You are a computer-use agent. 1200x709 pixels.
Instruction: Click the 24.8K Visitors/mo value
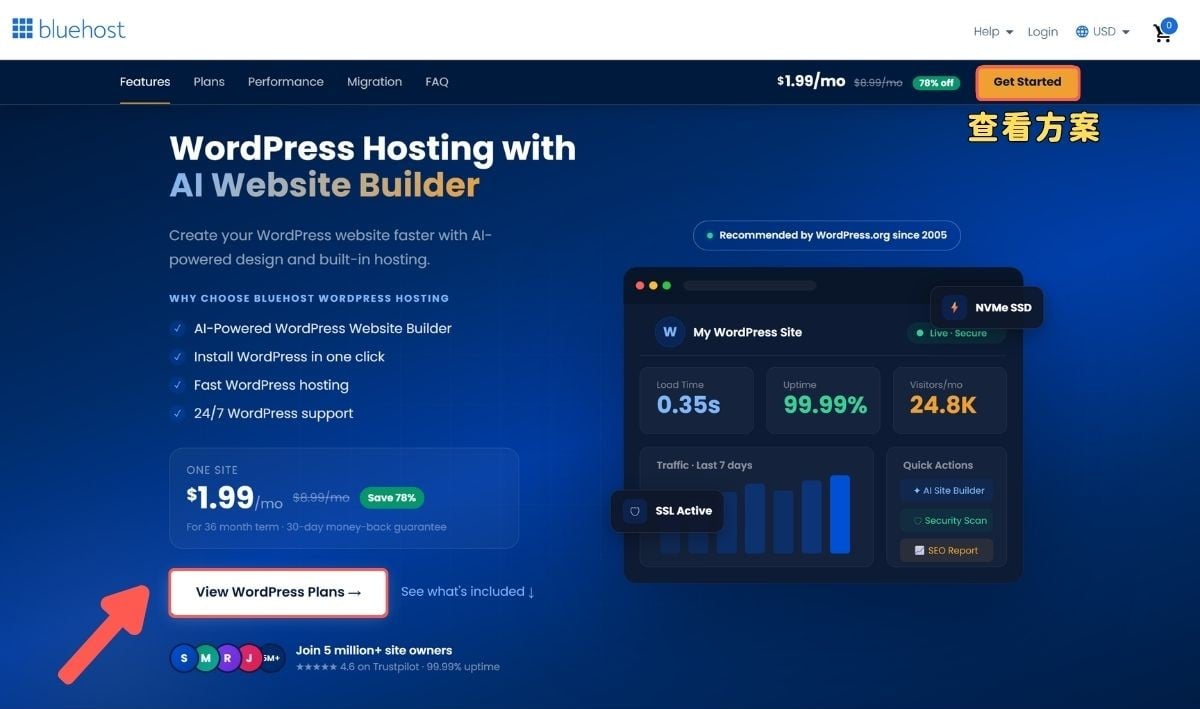943,405
